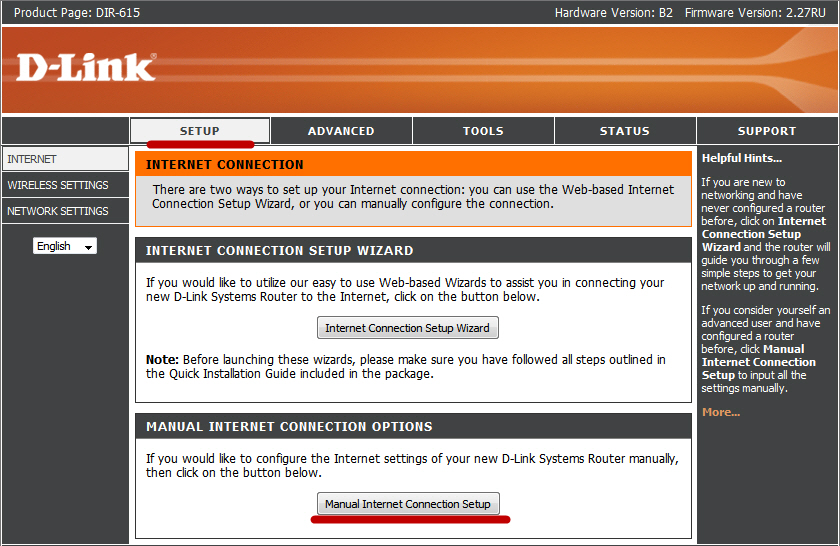Click the orange INTERNET CONNECTION header
Viewport: 840px width, 546px height.
(225, 164)
